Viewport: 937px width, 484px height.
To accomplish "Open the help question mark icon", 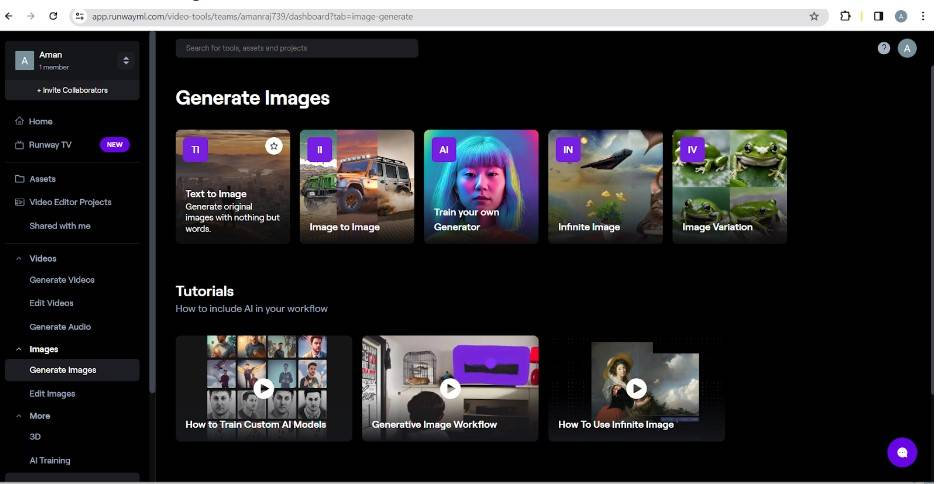I will 884,48.
